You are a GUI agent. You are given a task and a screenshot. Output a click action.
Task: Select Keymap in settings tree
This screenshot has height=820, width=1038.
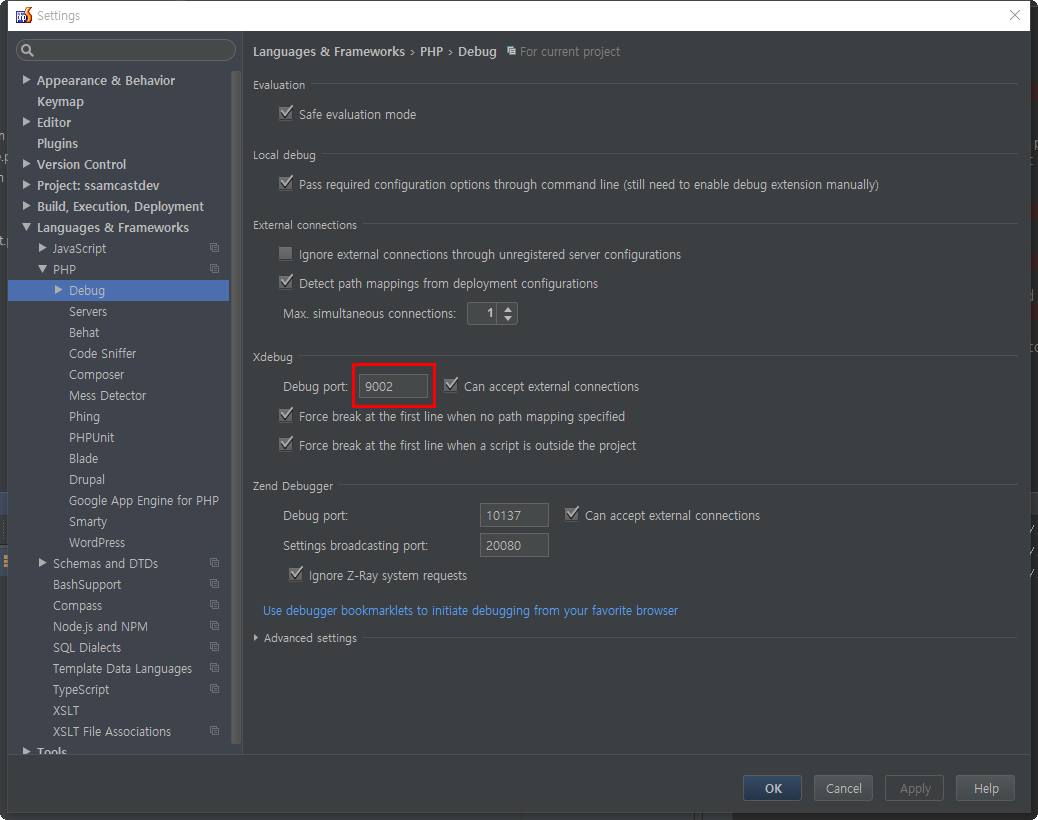(x=60, y=101)
